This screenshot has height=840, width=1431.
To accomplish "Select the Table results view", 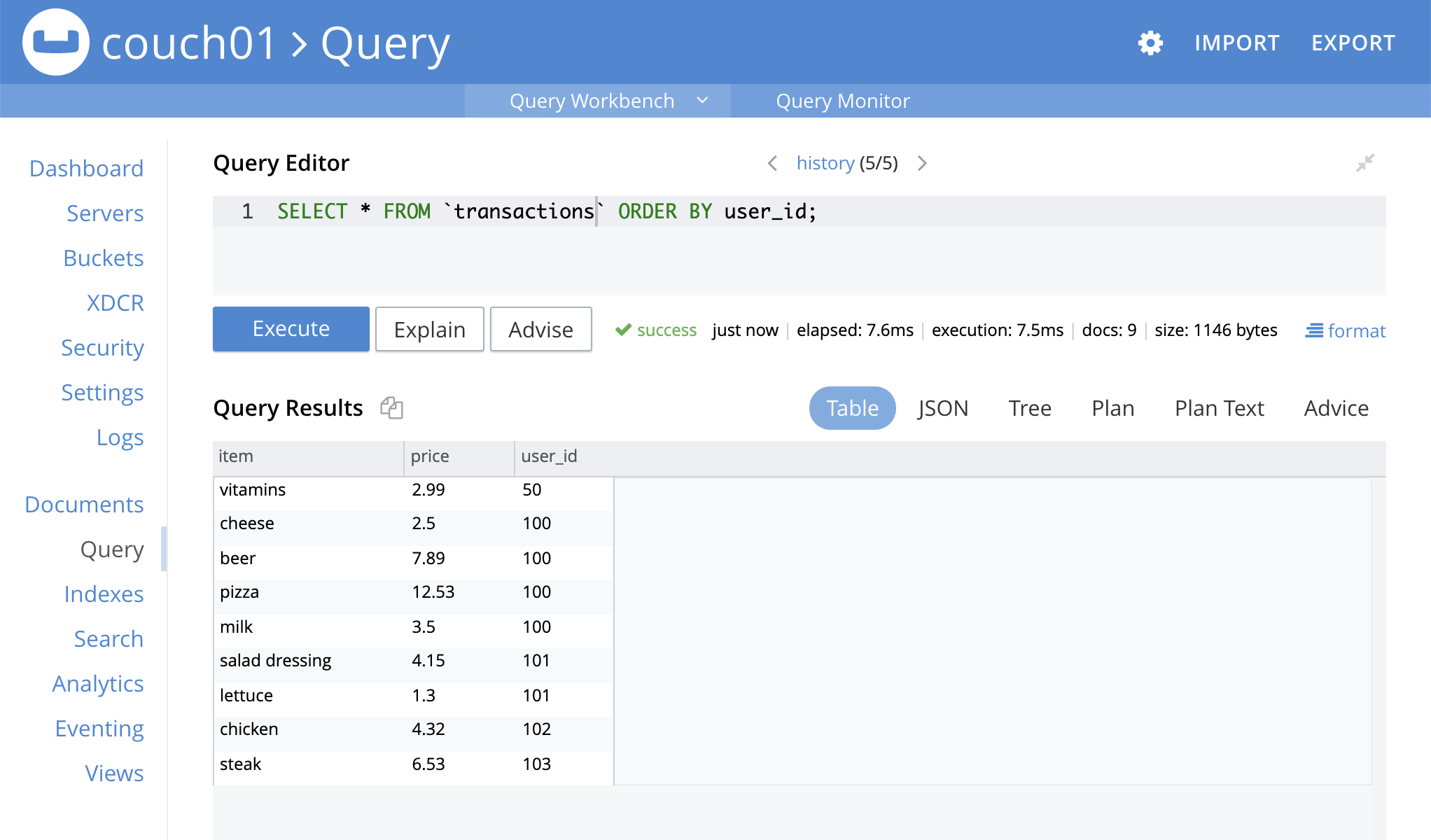I will point(853,408).
